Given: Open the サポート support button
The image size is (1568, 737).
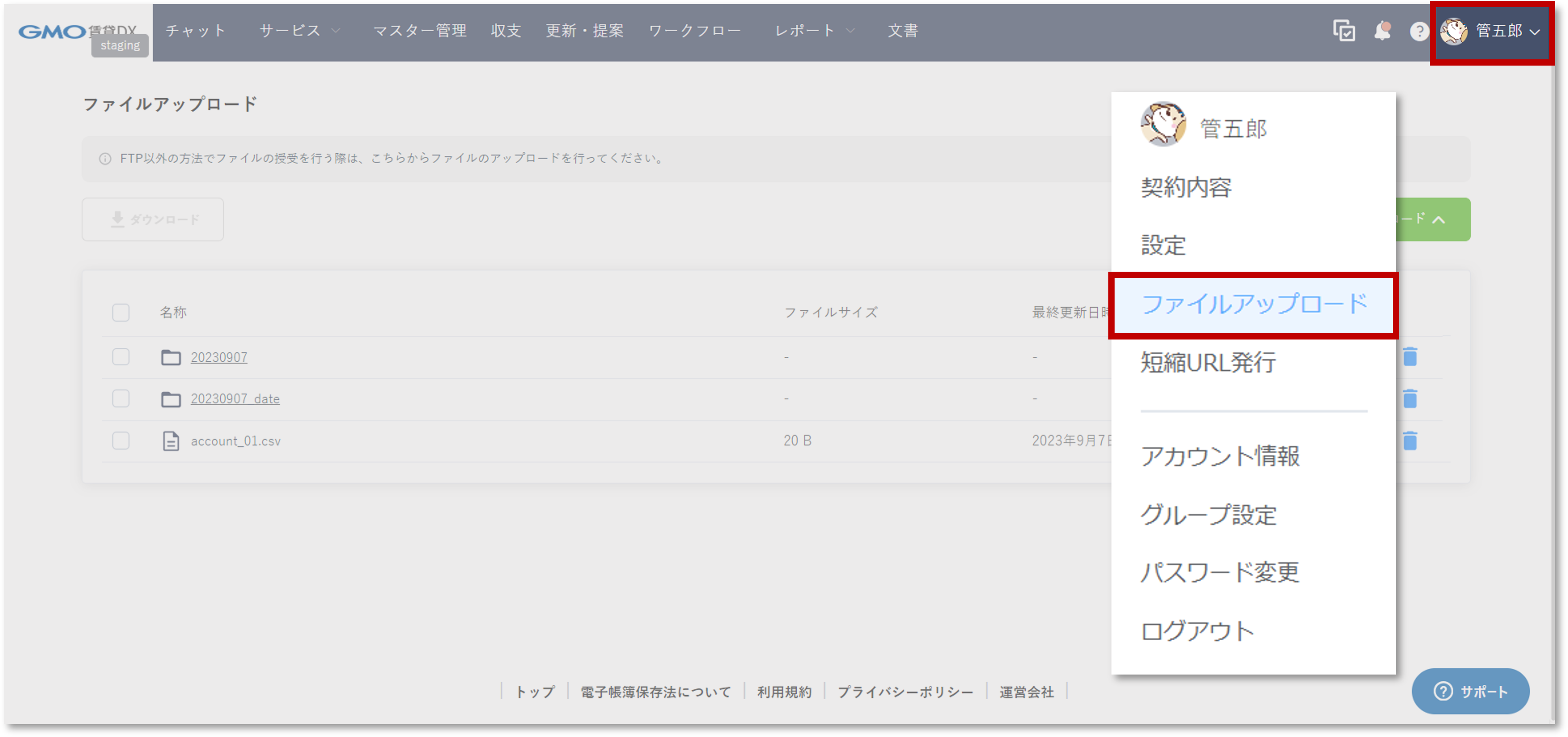Looking at the screenshot, I should [x=1471, y=691].
